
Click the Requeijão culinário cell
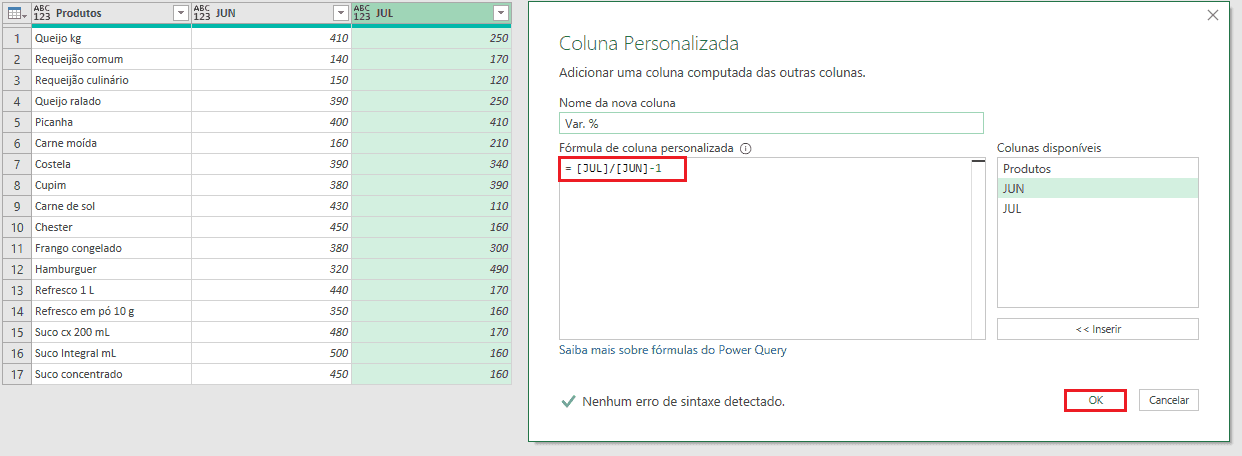[111, 80]
